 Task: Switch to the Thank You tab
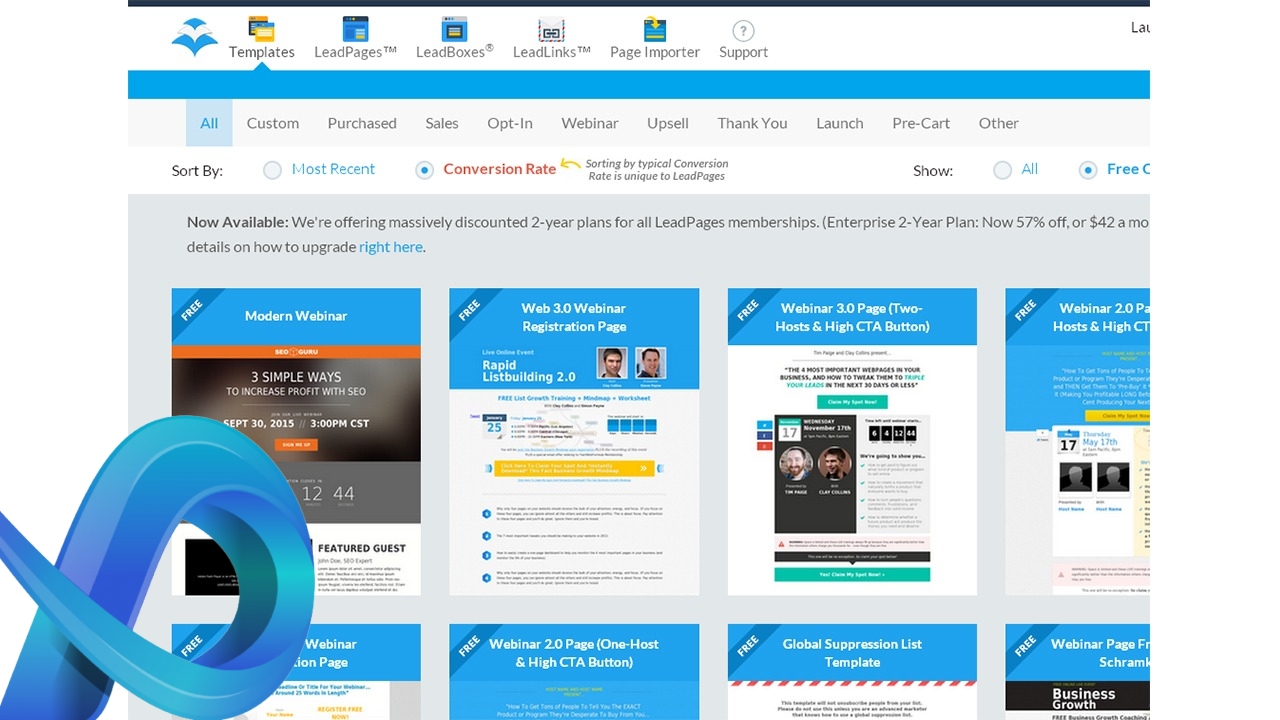pos(752,123)
